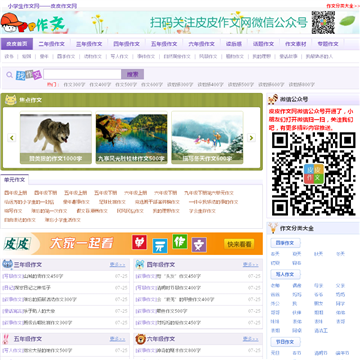Click the deer icon beside 作文分类大全 heading
The height and width of the screenshot is (360, 360).
point(273,228)
